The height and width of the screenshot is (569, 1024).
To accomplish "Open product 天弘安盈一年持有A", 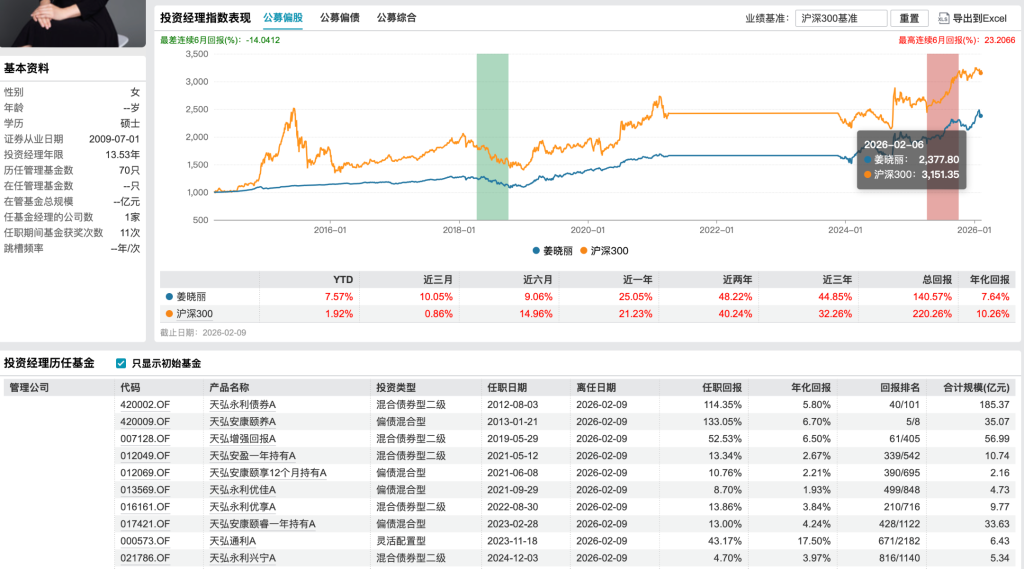I will point(252,456).
